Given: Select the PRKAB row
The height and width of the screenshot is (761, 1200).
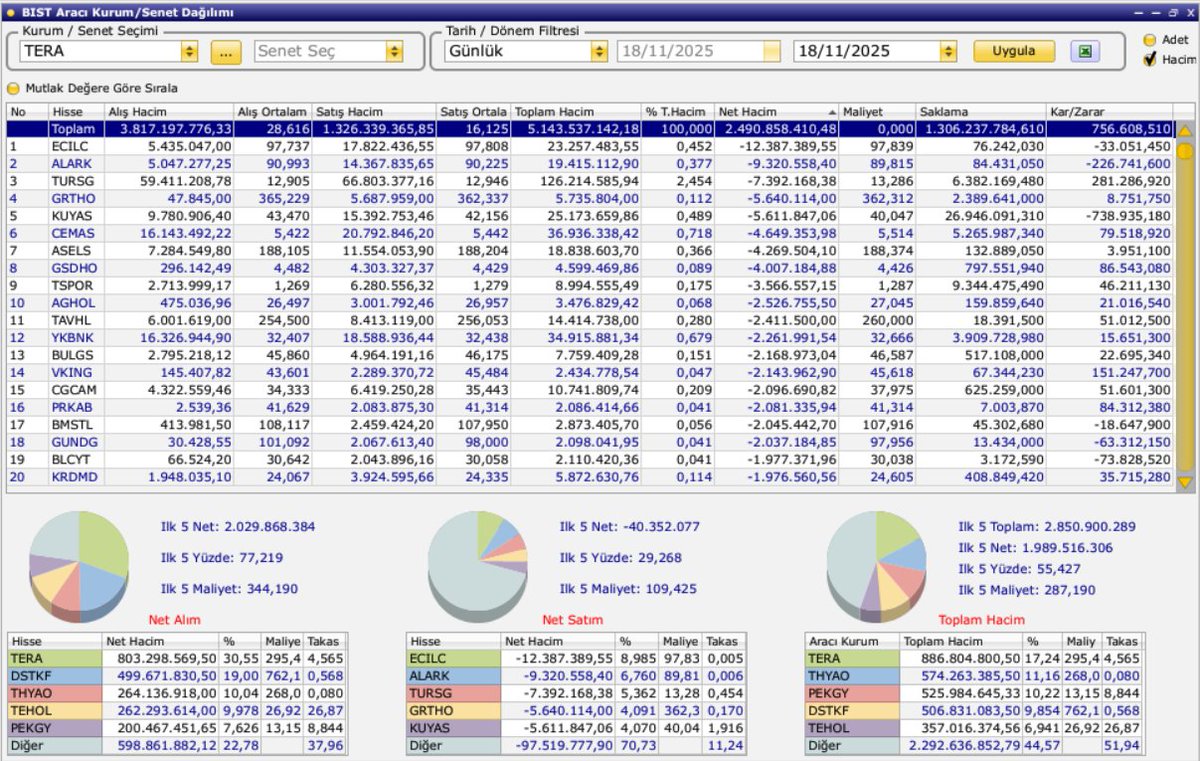Looking at the screenshot, I should pyautogui.click(x=590, y=407).
